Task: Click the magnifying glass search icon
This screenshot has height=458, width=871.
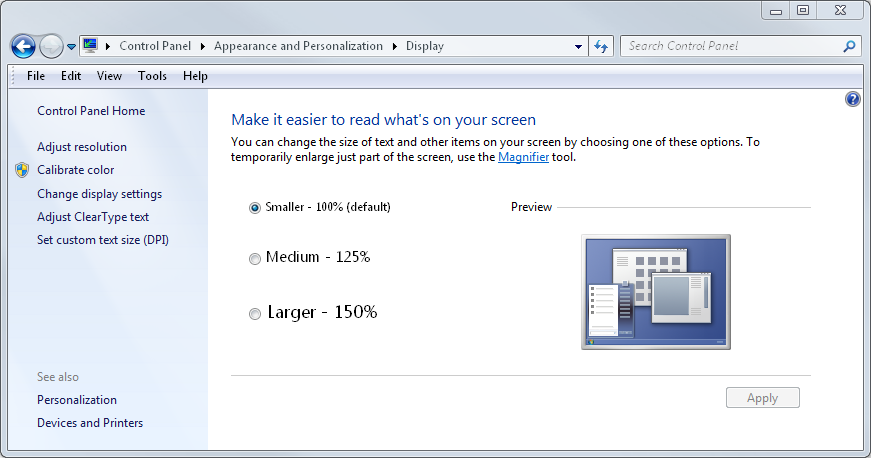Action: point(849,47)
